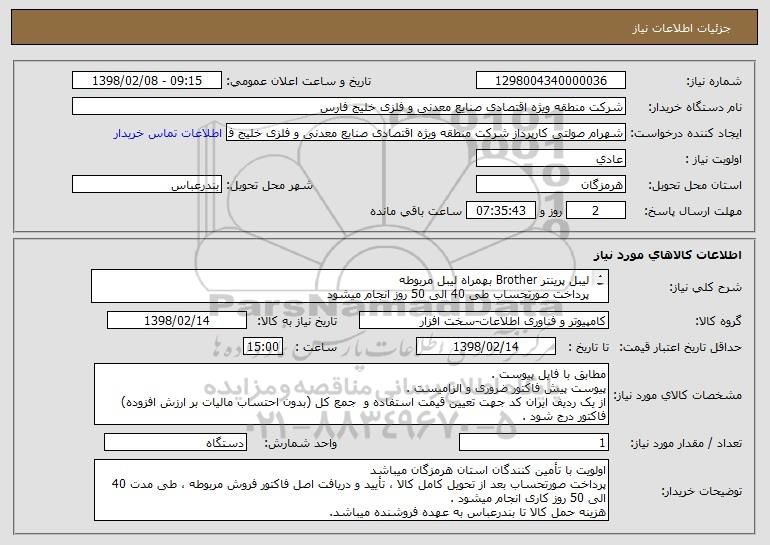Viewport: 770px width, 545px height.
Task: Click announcement date field 1398/02/08 - 09:15
Action: coord(147,81)
